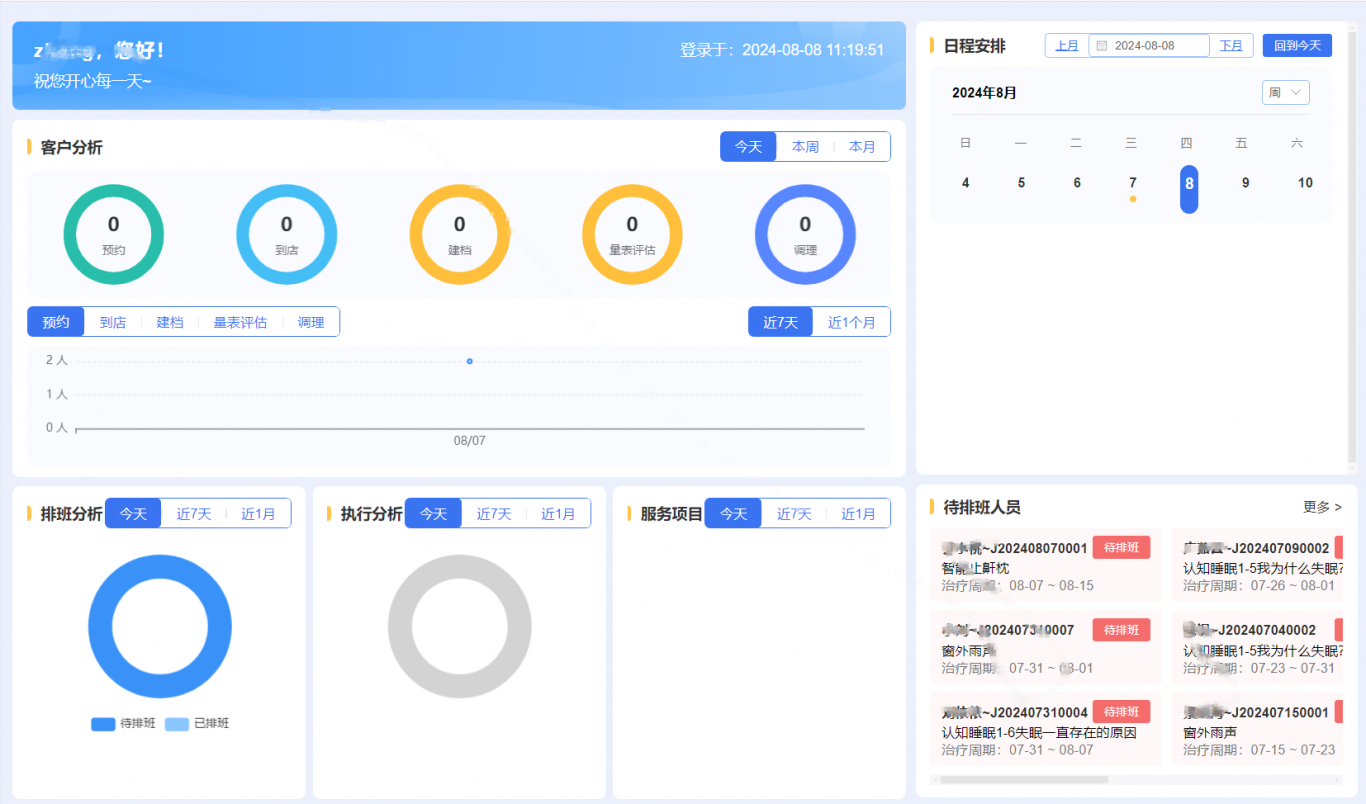The width and height of the screenshot is (1366, 804).
Task: Switch 客户分析 to 本周
Action: pyautogui.click(x=805, y=147)
